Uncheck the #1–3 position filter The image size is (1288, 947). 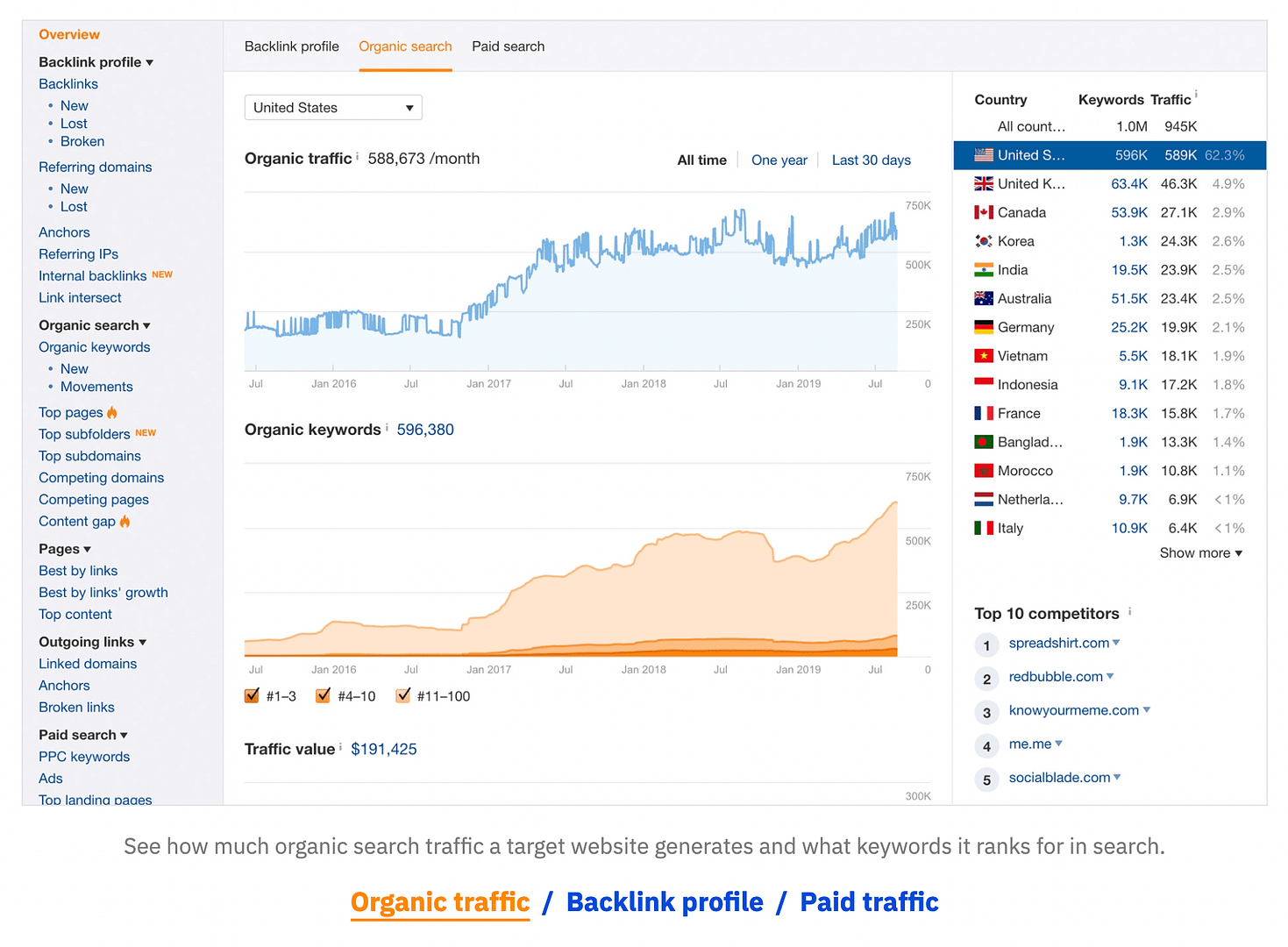tap(252, 694)
